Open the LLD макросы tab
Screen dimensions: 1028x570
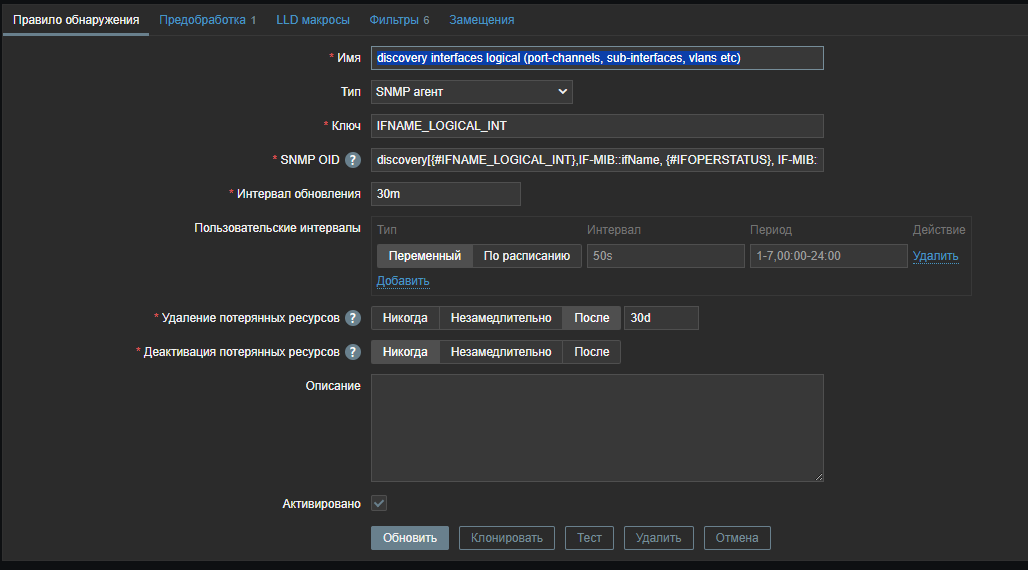[313, 20]
